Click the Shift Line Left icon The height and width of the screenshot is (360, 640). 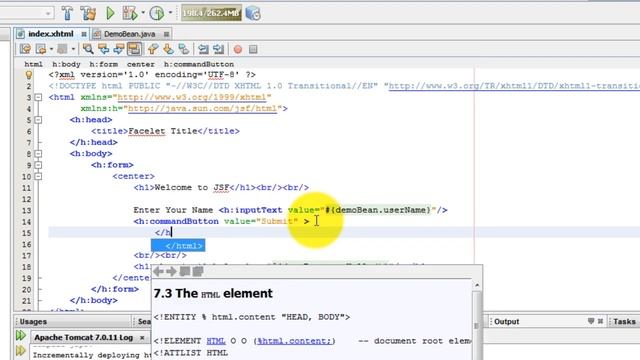click(203, 49)
